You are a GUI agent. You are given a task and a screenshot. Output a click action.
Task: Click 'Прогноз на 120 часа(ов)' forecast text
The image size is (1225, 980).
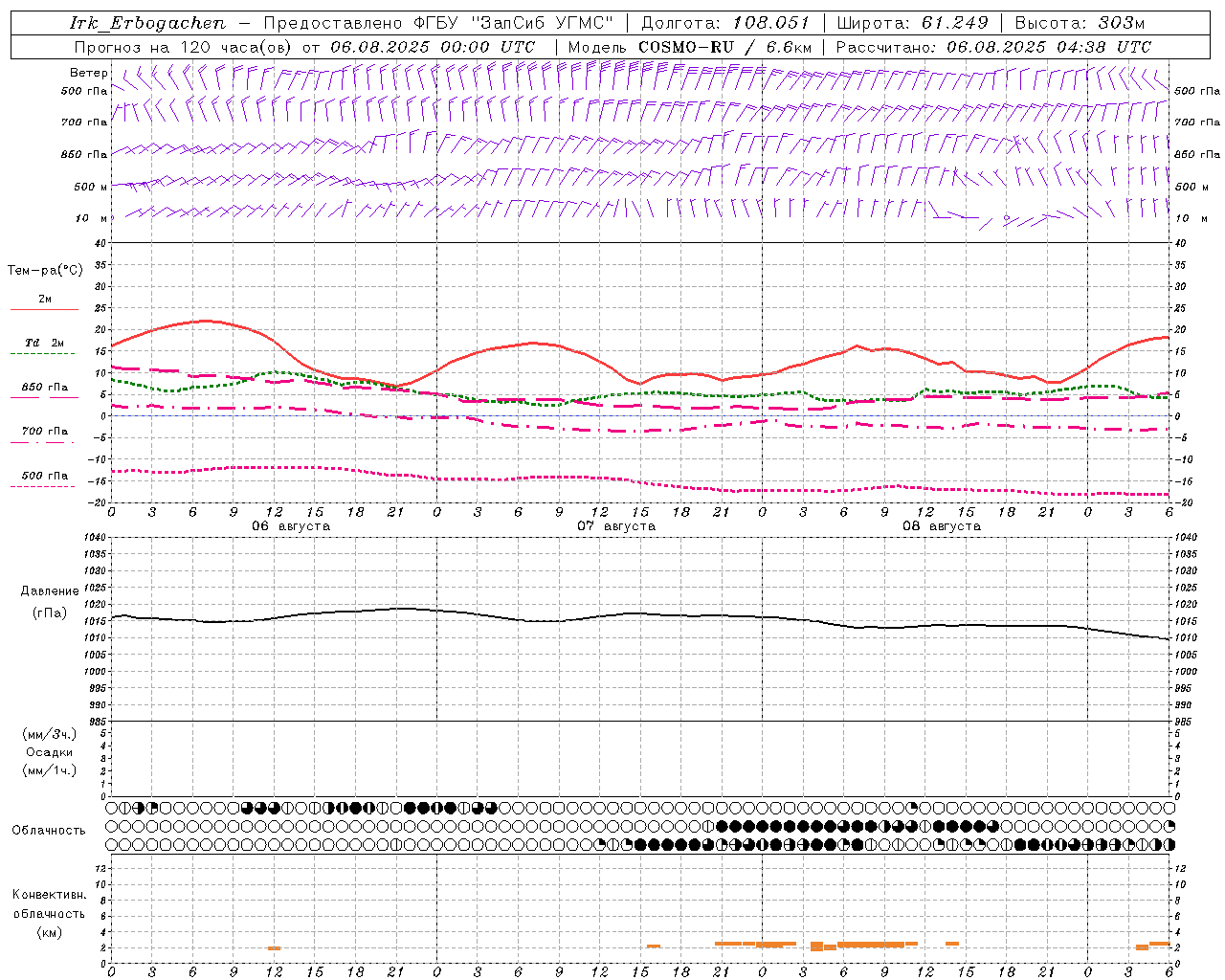tap(185, 47)
